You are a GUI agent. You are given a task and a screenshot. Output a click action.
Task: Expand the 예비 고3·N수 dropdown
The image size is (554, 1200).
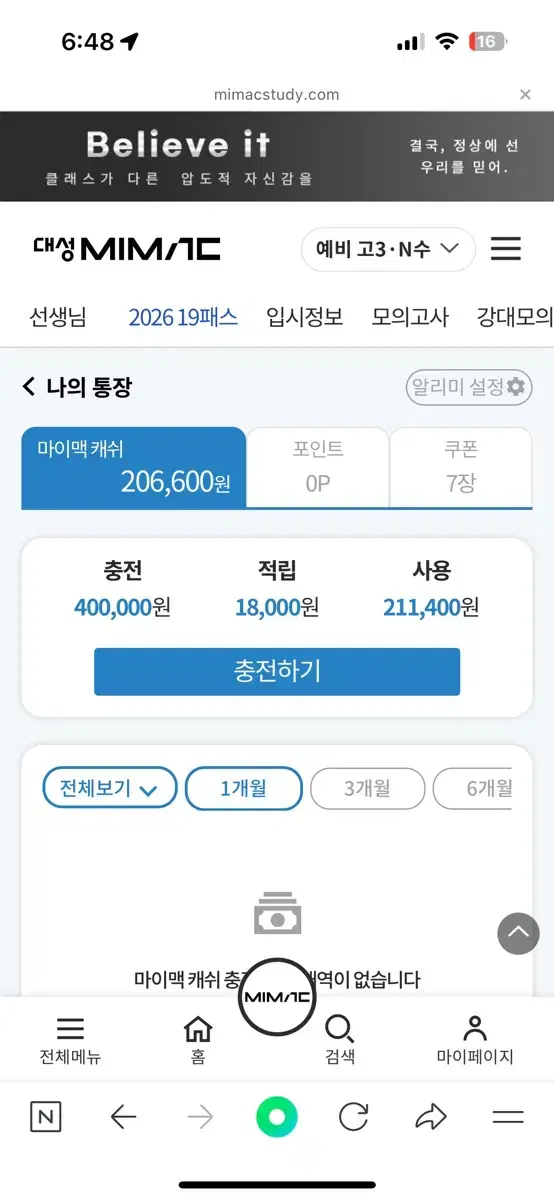pyautogui.click(x=388, y=249)
